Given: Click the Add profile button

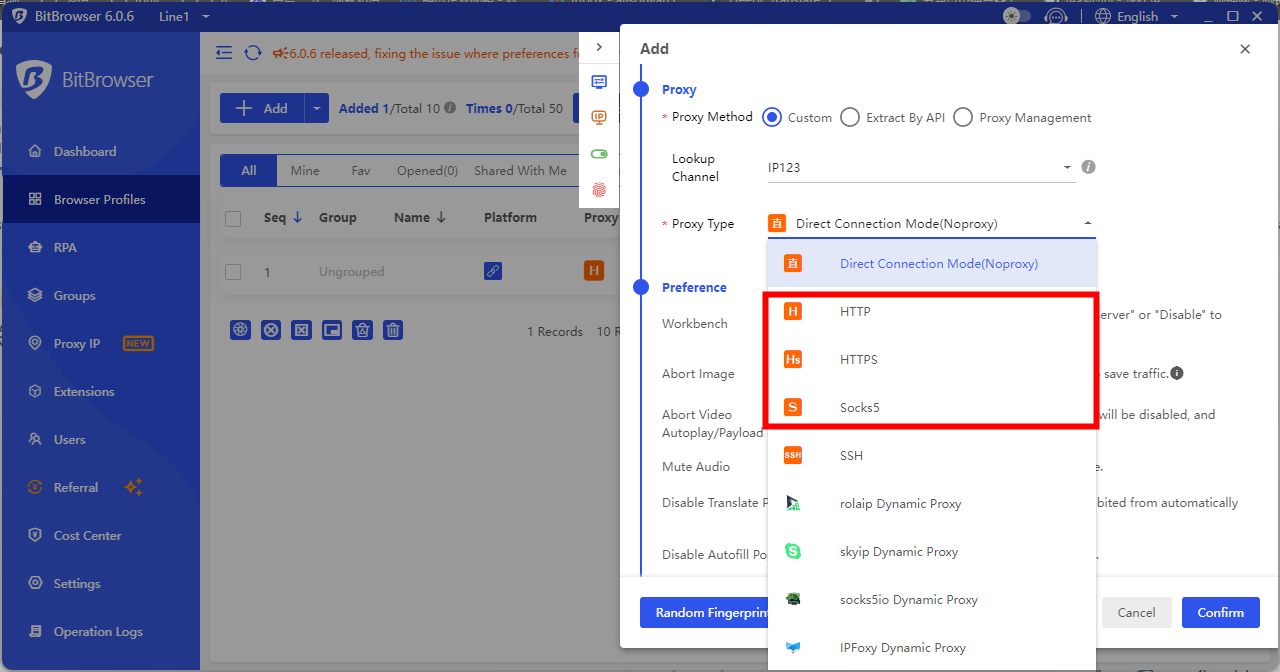Looking at the screenshot, I should tap(262, 108).
